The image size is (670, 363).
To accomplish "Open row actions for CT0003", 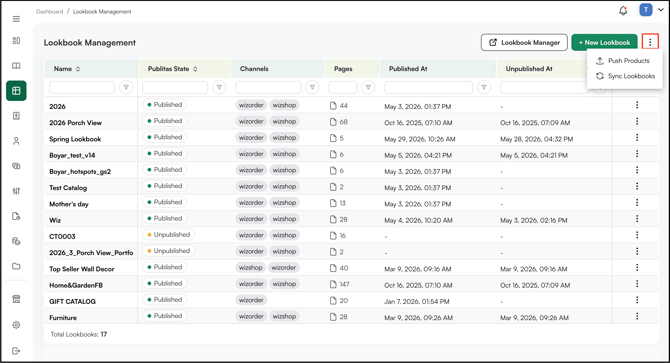I will pos(637,235).
